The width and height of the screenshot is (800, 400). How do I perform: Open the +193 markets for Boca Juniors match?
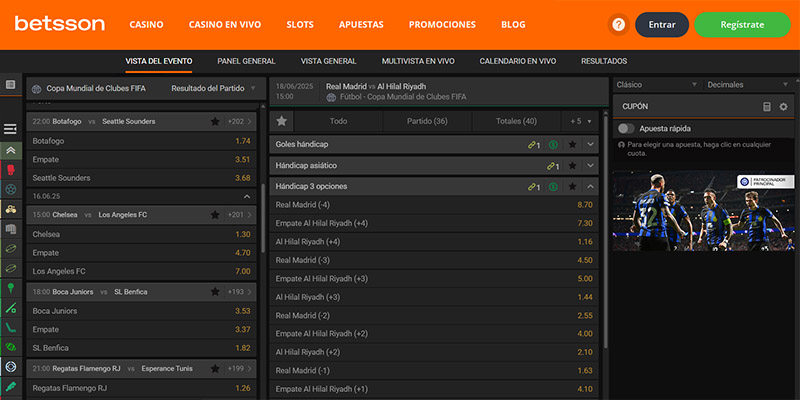click(x=239, y=292)
